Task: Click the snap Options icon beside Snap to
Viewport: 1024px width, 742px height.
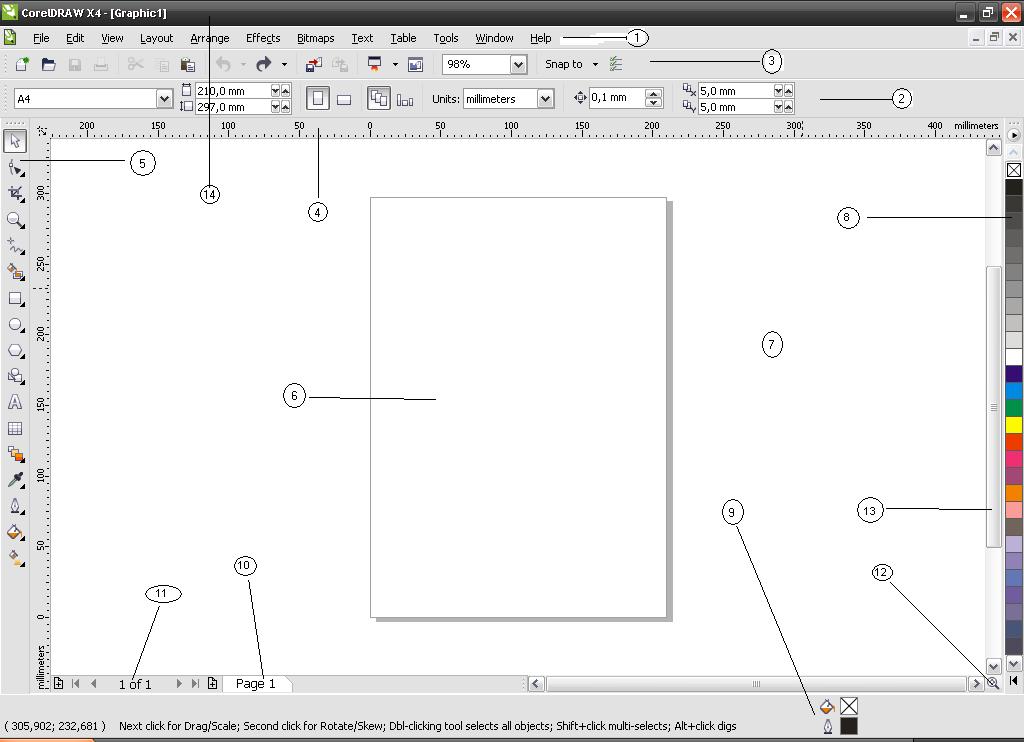Action: [616, 64]
